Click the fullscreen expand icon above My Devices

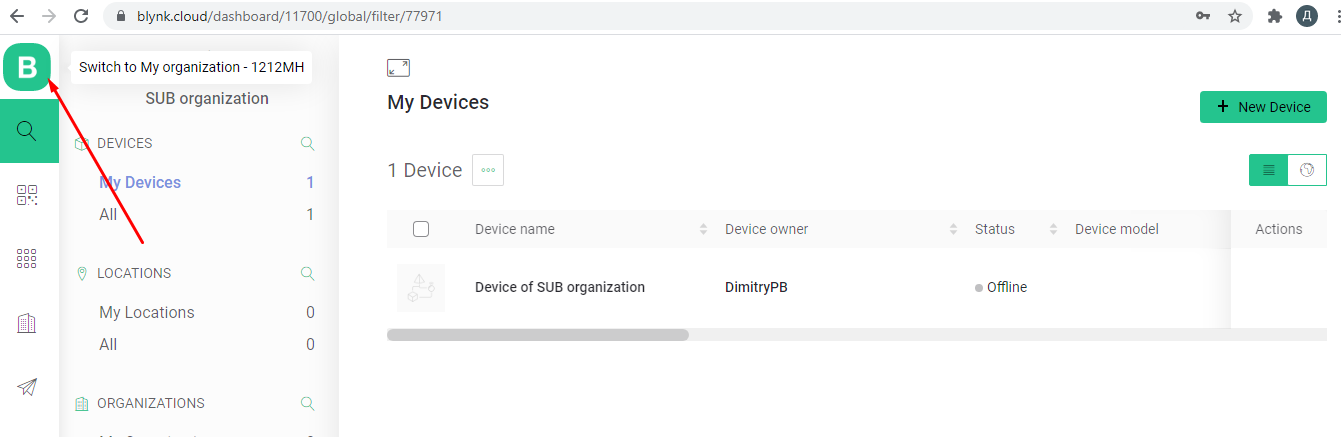pyautogui.click(x=398, y=68)
